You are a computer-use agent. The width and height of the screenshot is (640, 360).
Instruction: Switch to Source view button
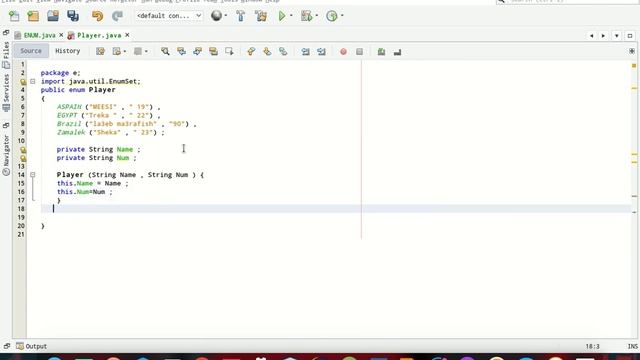[x=31, y=51]
